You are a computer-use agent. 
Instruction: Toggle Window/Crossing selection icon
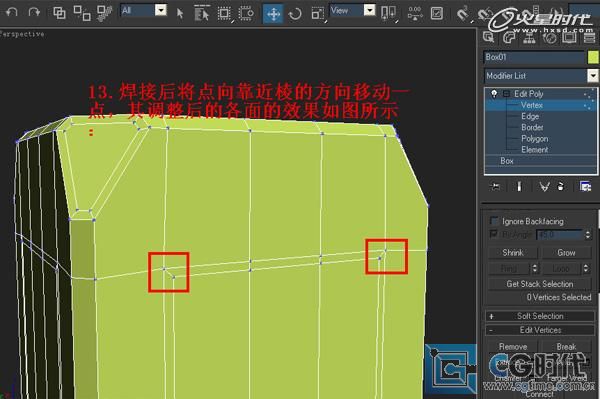click(246, 13)
